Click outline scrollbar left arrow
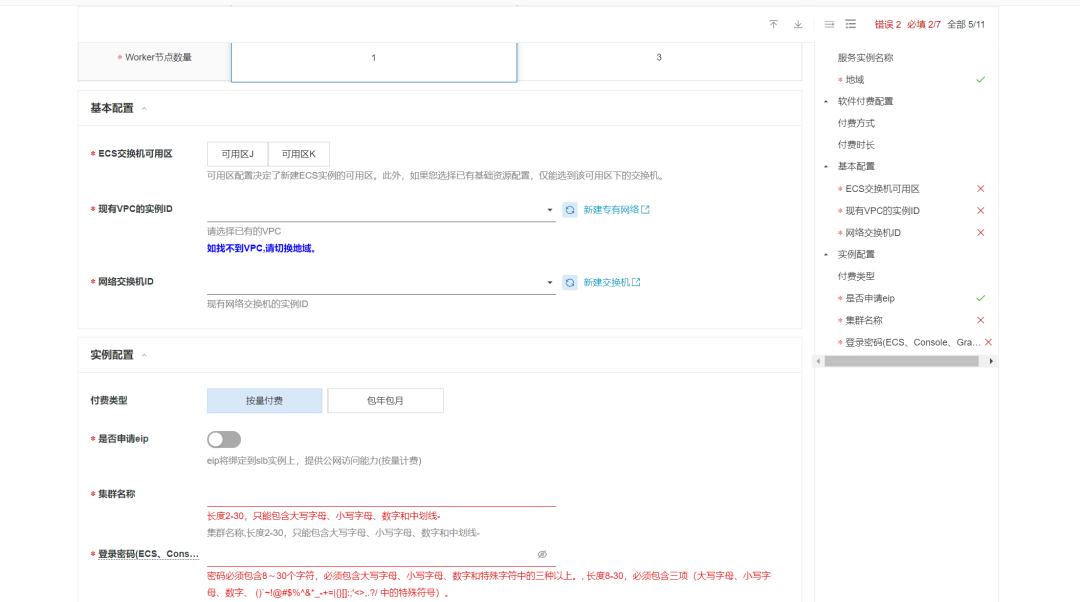This screenshot has height=602, width=1080. click(818, 361)
